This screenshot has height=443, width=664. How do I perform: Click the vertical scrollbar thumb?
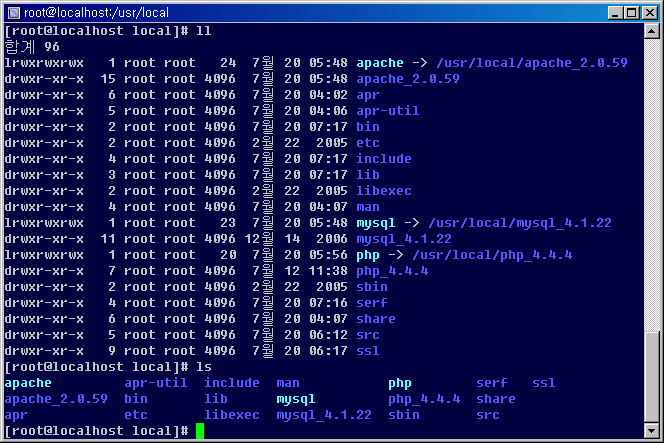coord(651,377)
